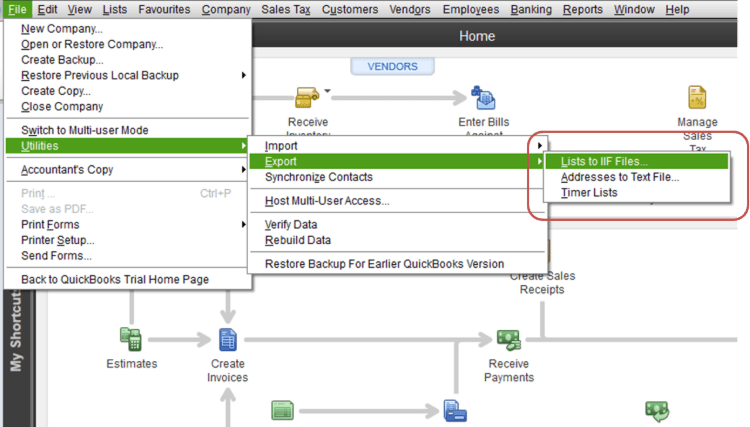Click the green refunds icon at bottom right

pyautogui.click(x=657, y=411)
